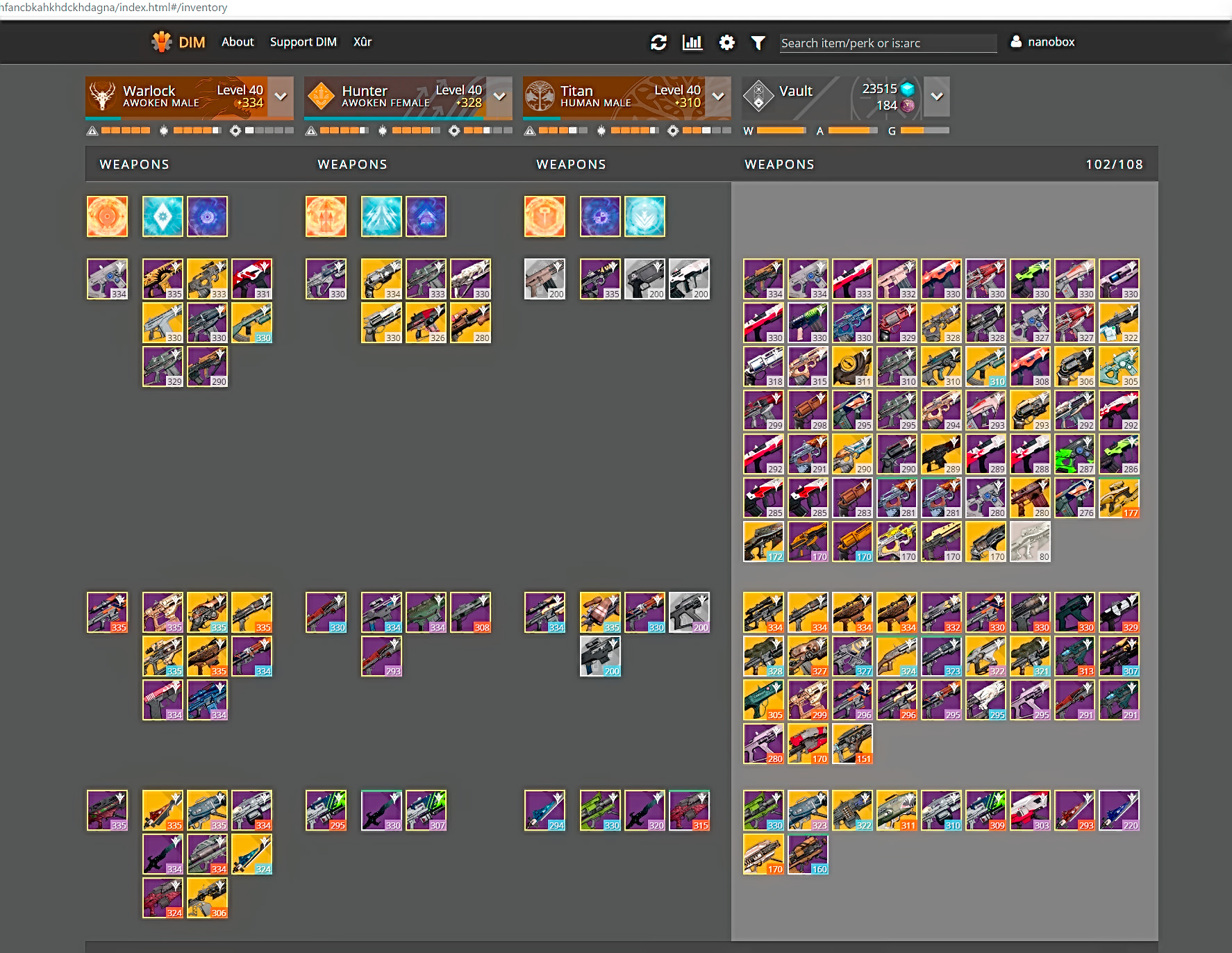Click the nanobox account name
The image size is (1232, 953).
coord(1051,42)
